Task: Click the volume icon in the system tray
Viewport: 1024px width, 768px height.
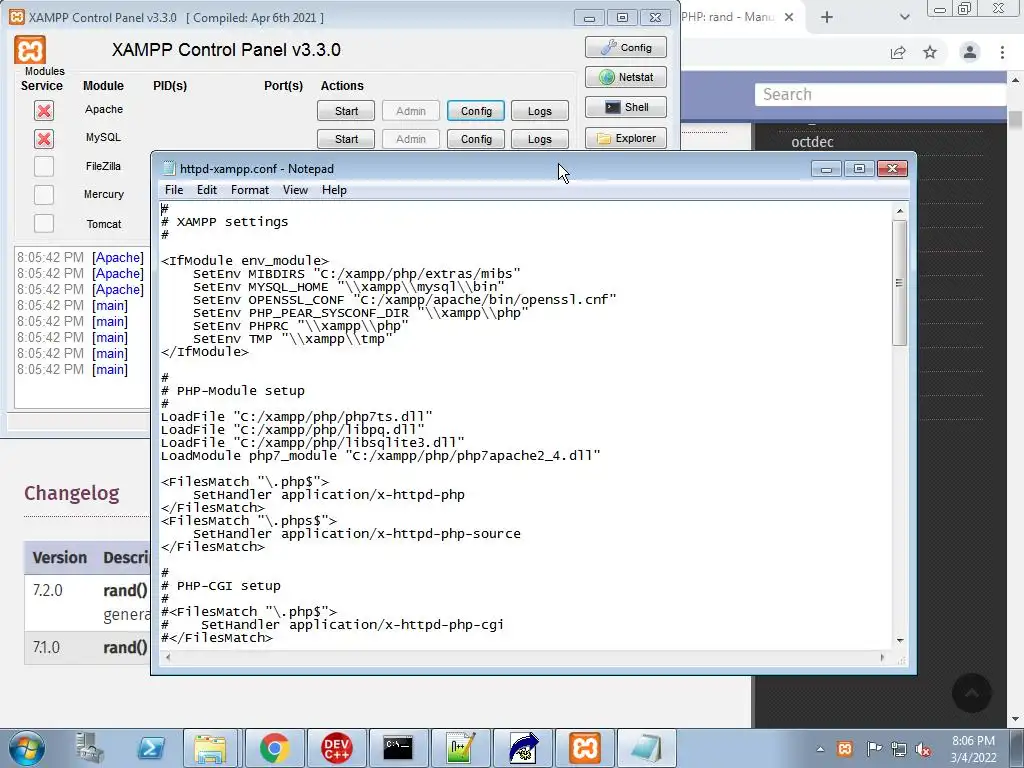Action: coord(923,750)
